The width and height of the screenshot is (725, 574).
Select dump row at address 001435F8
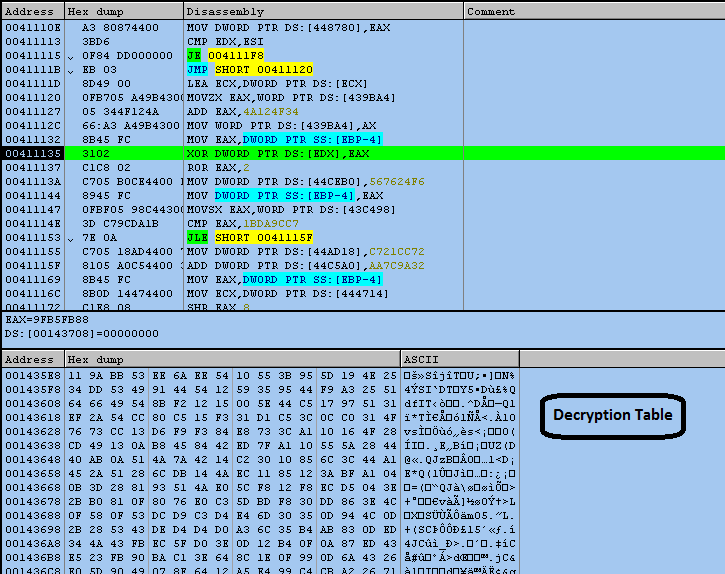(260, 389)
